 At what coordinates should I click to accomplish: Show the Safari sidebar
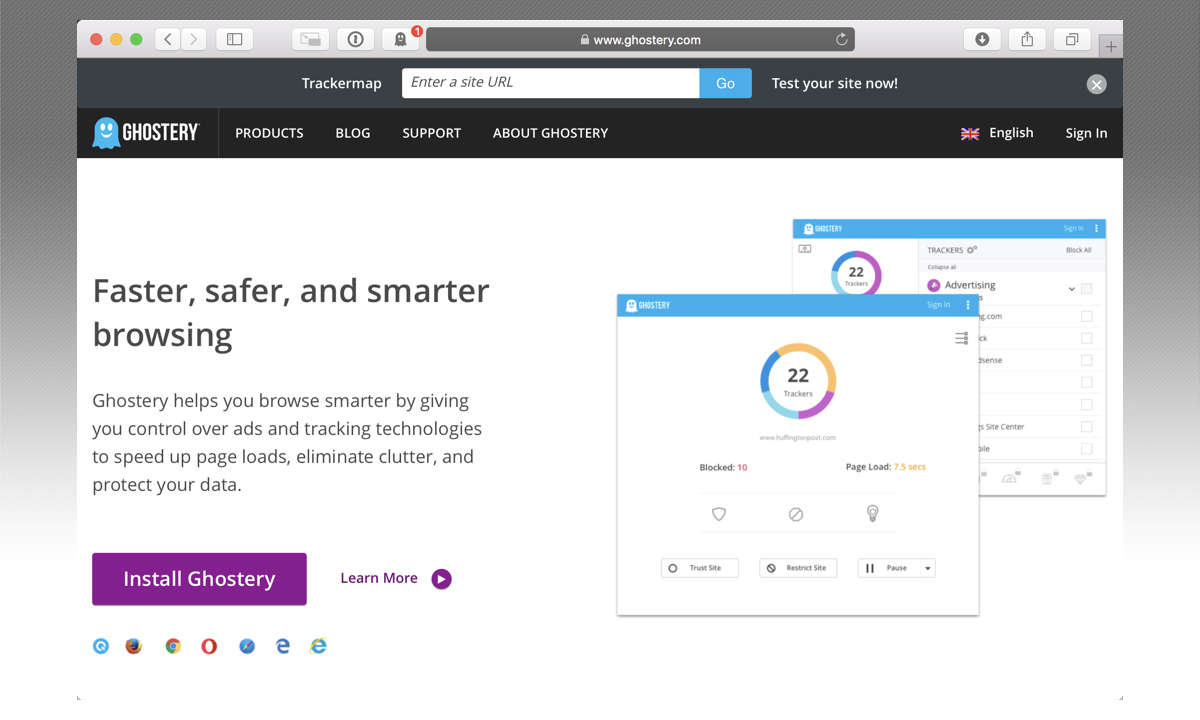(x=234, y=39)
